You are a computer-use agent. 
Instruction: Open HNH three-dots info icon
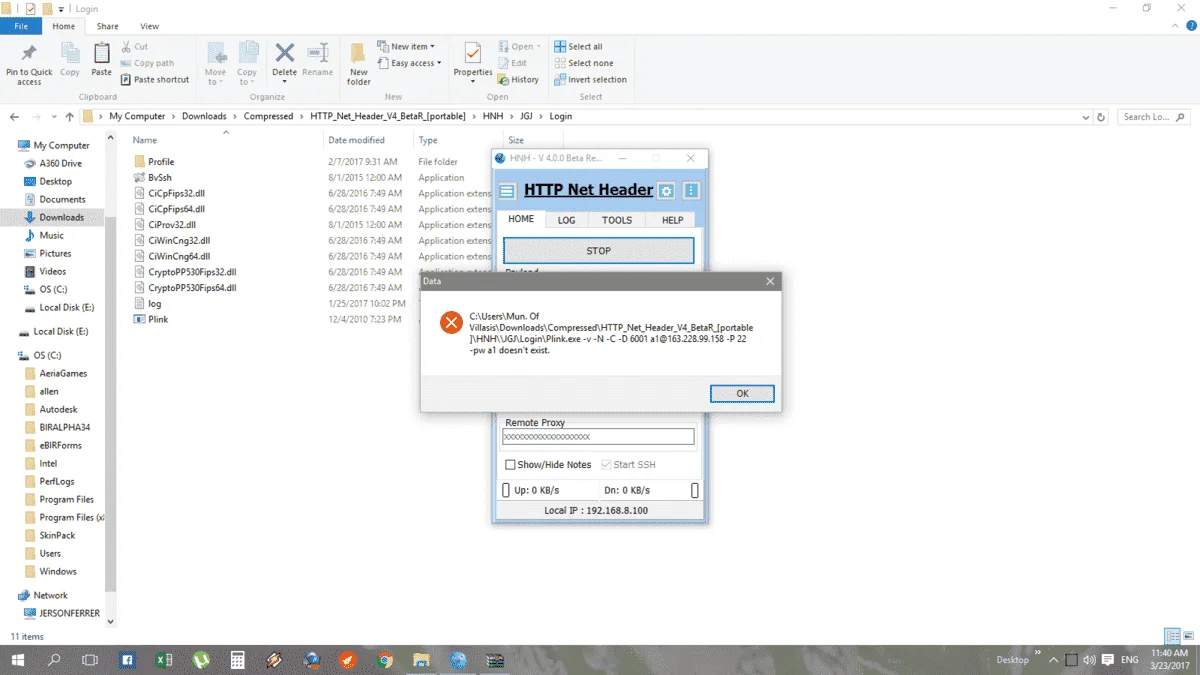691,191
